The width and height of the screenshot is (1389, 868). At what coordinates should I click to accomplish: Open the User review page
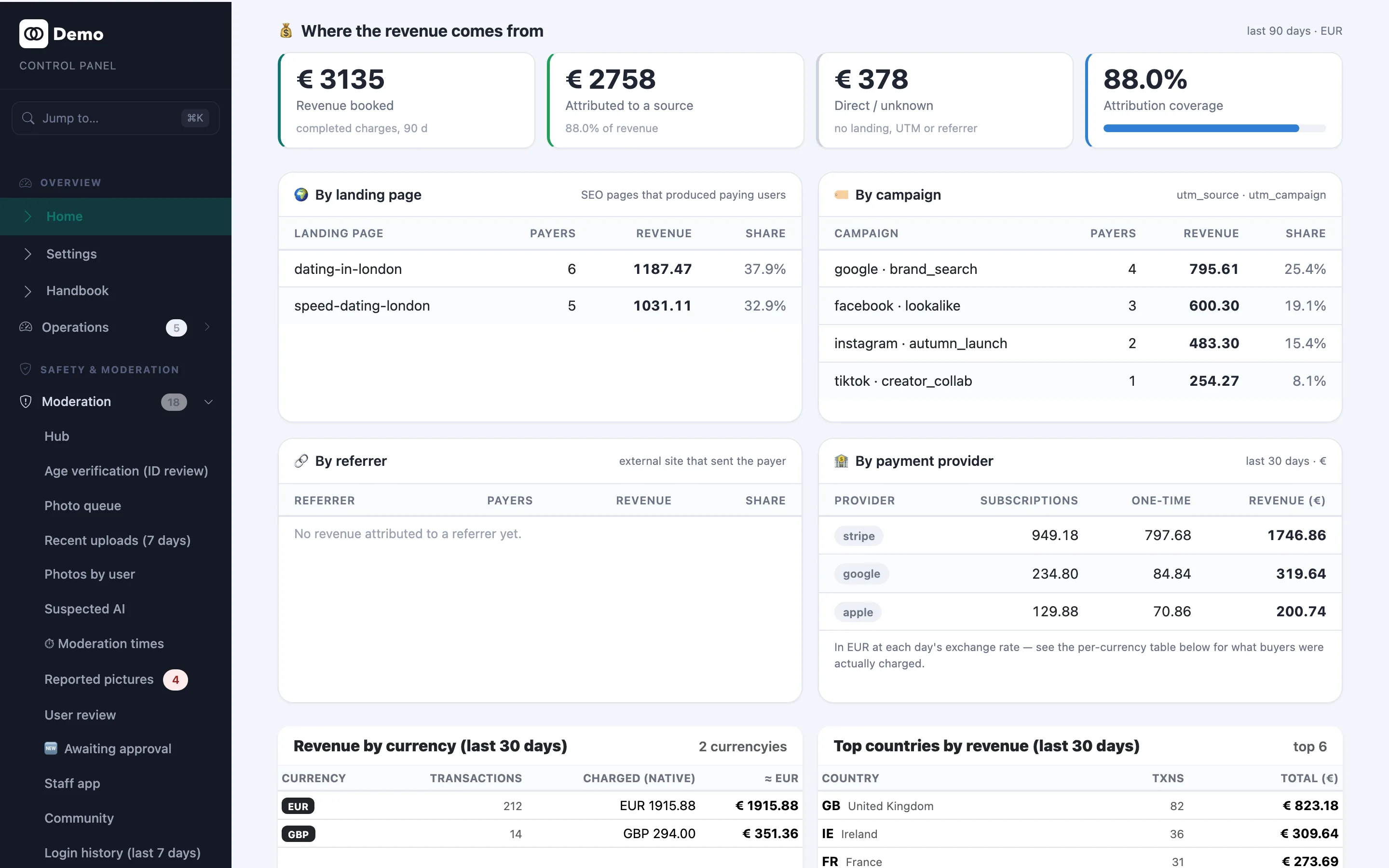81,715
